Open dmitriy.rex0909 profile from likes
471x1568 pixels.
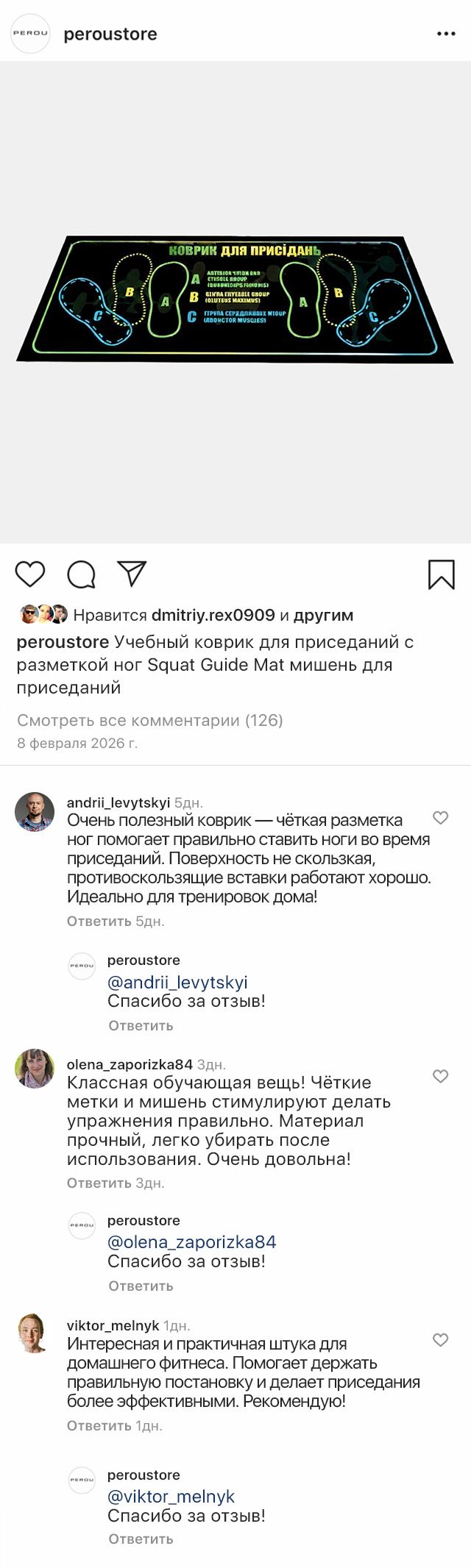tap(213, 615)
